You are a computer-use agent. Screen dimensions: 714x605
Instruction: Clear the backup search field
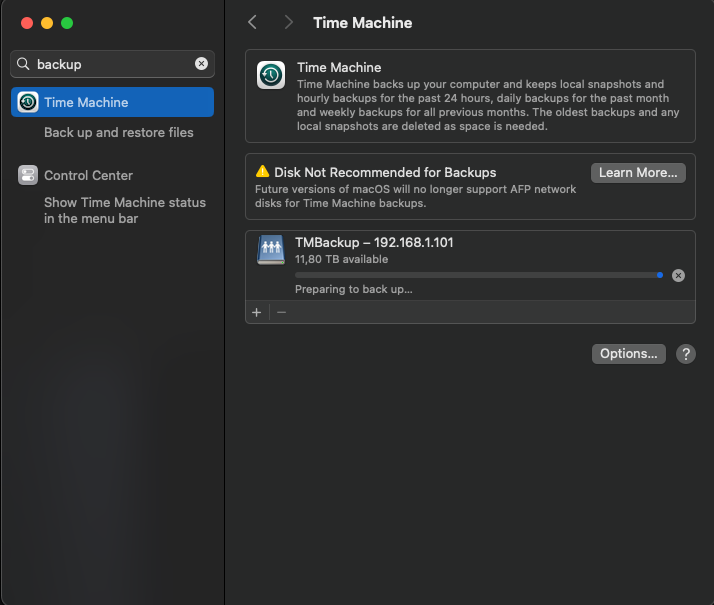tap(201, 64)
